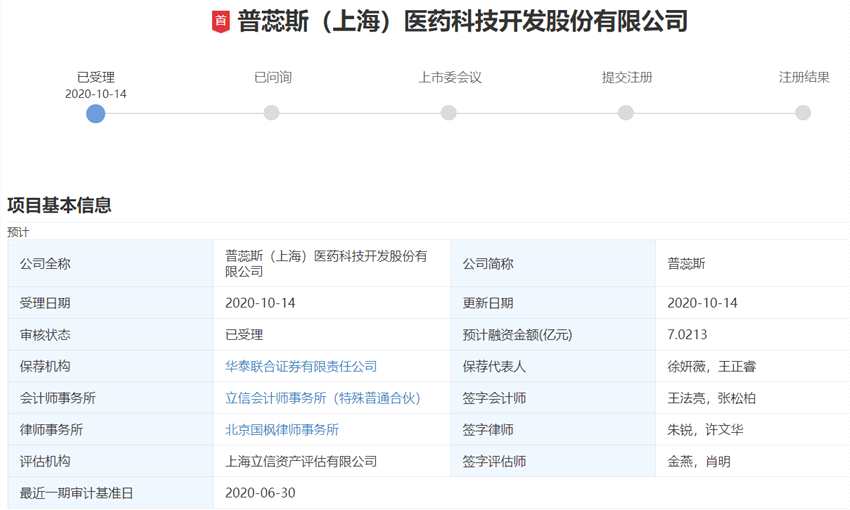Click the 上市委会议 stage label

pyautogui.click(x=450, y=77)
